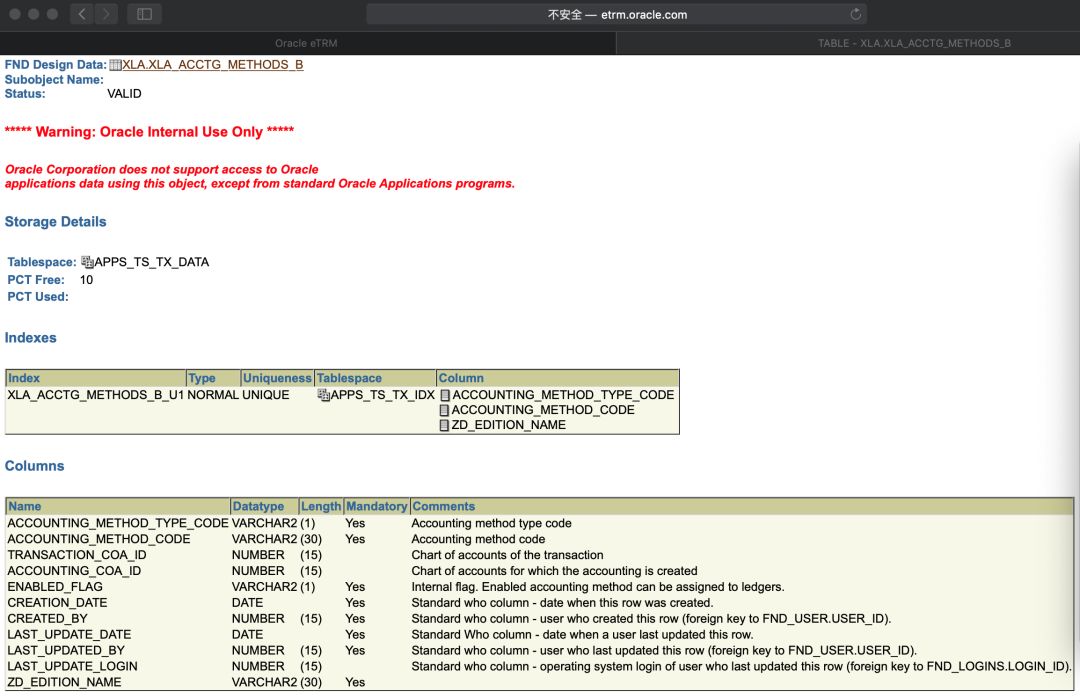Click the column icon beside ACCOUNTING_METHOD_TYPE_CODE
This screenshot has height=699, width=1080.
(444, 394)
